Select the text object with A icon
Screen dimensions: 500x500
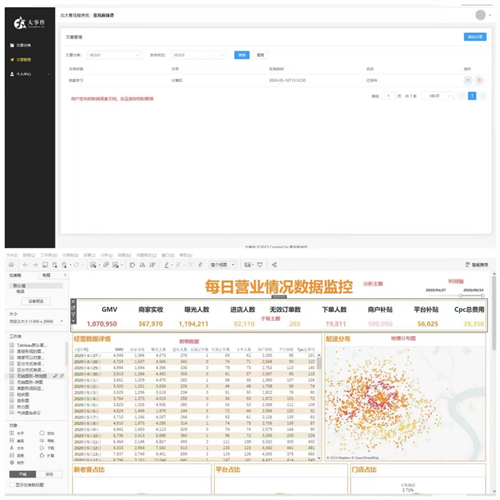tap(16, 448)
